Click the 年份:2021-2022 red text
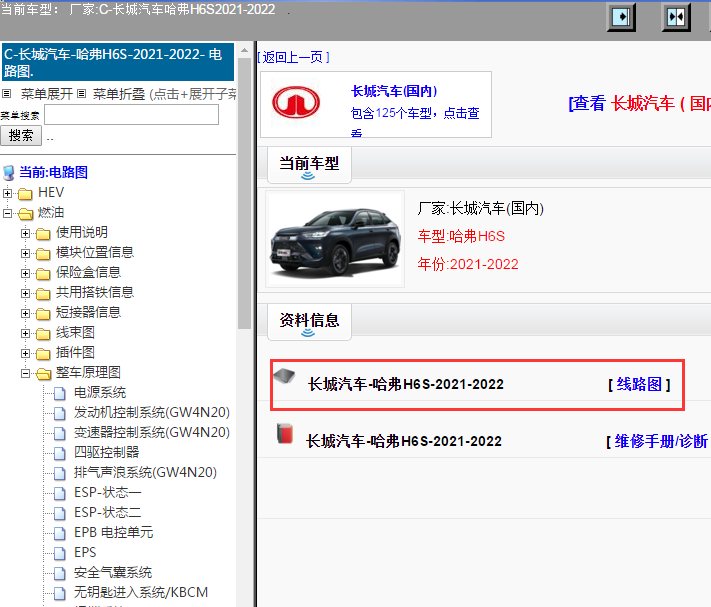This screenshot has height=607, width=711. [x=468, y=264]
